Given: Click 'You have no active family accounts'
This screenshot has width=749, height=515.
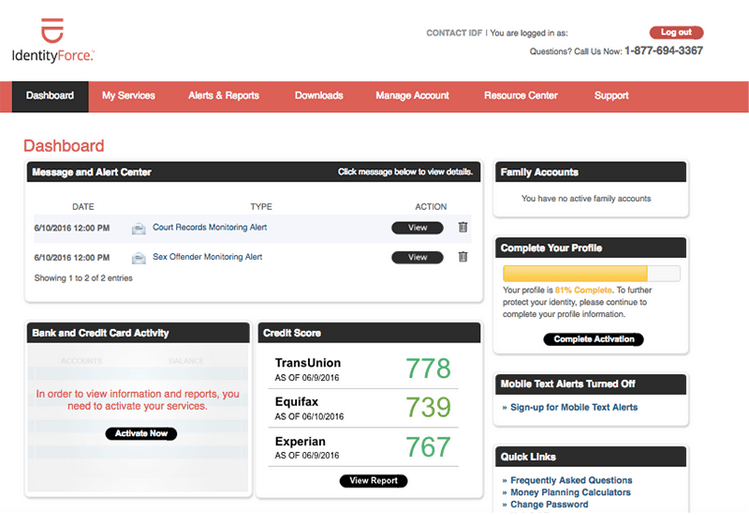Looking at the screenshot, I should [586, 198].
